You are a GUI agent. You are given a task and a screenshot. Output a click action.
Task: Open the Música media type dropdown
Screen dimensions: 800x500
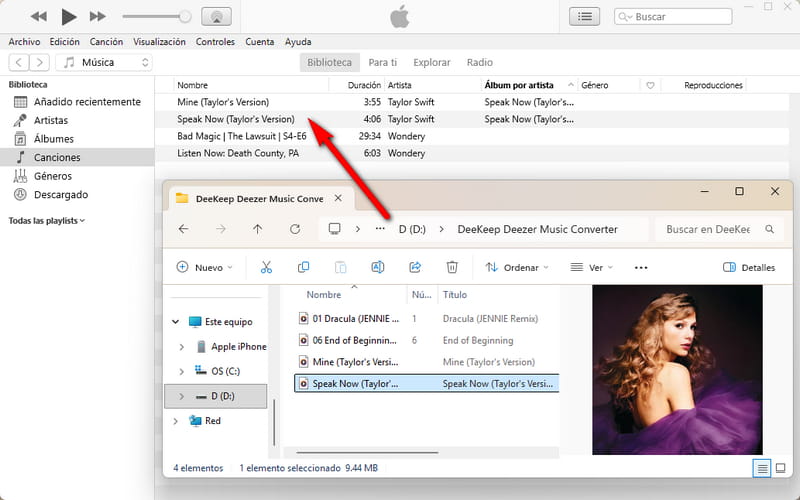tap(104, 62)
